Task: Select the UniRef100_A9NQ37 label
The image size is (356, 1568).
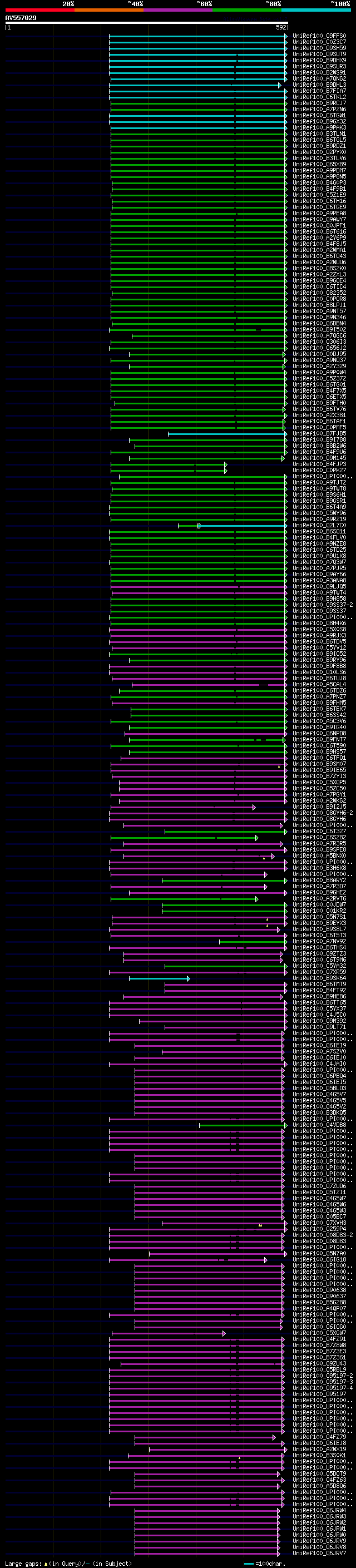Action: [x=319, y=360]
